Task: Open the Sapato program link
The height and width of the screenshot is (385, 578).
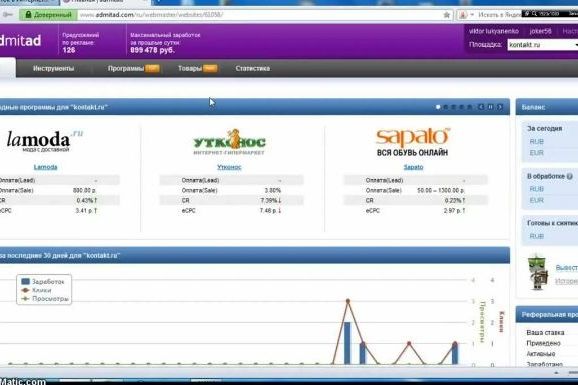Action: [413, 167]
